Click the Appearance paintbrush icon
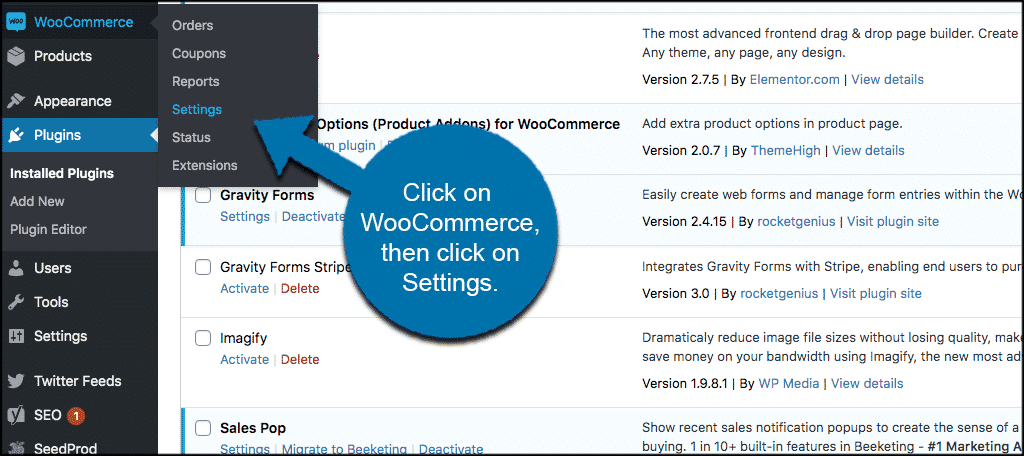 pos(16,101)
